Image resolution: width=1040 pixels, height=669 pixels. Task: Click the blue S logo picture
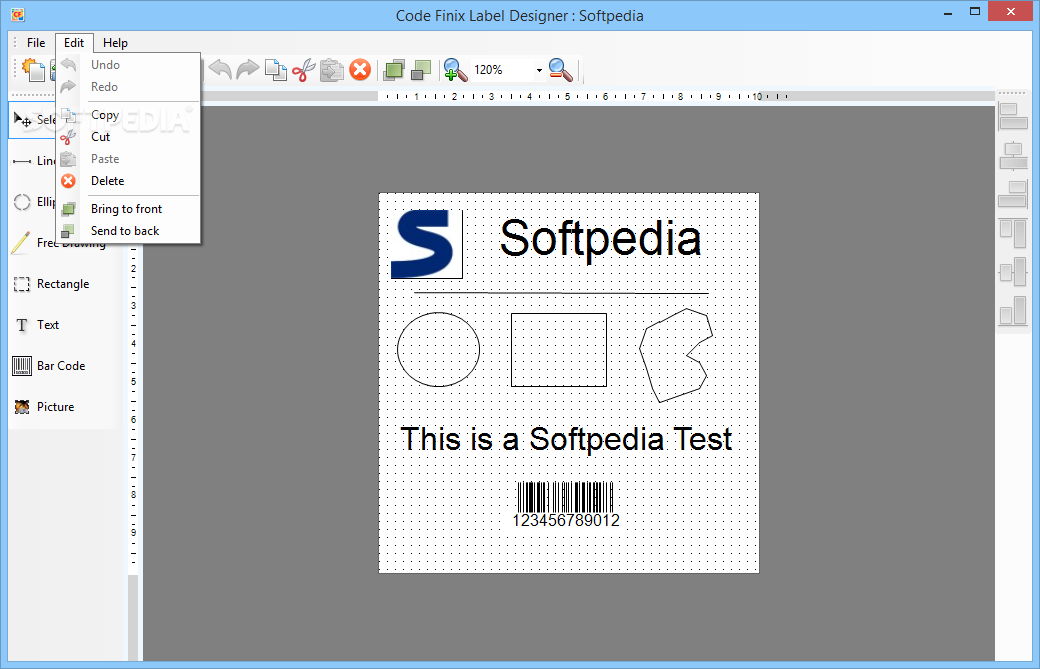point(426,244)
